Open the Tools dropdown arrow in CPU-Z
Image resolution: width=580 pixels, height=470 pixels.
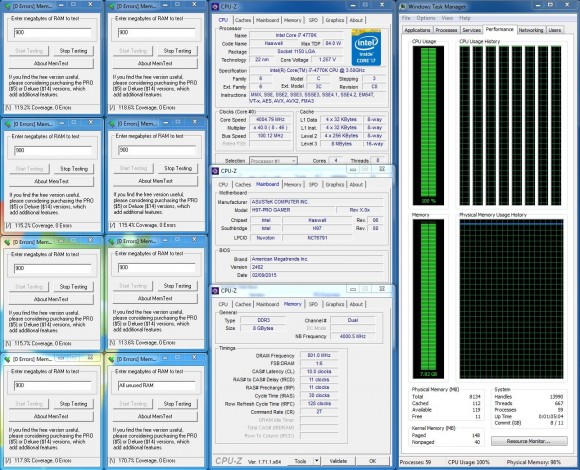(317, 461)
